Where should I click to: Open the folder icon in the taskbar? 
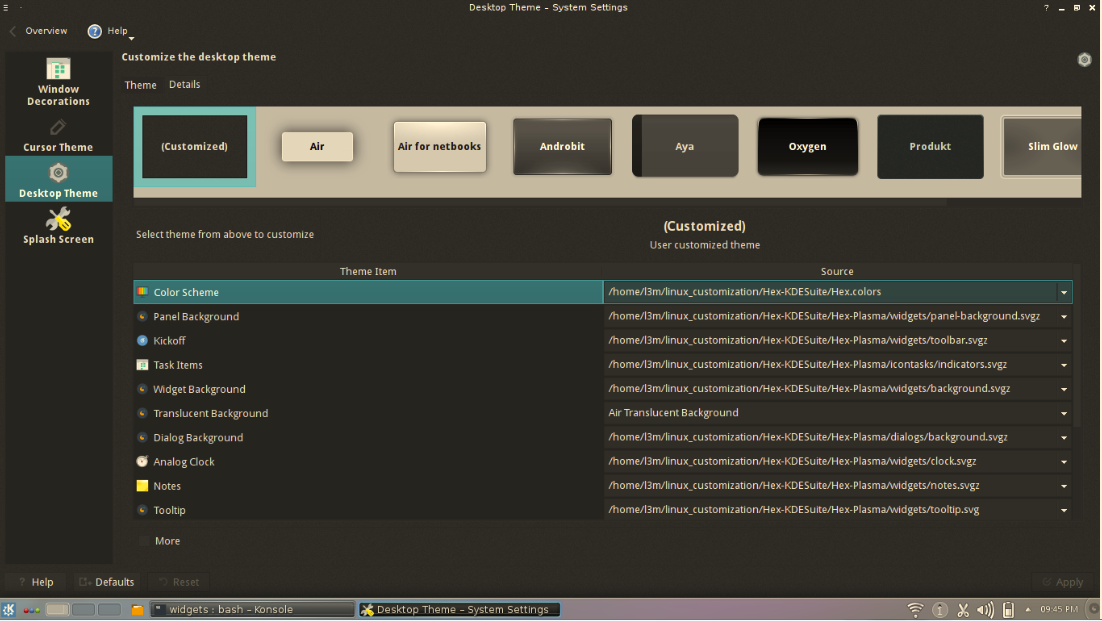tap(138, 610)
